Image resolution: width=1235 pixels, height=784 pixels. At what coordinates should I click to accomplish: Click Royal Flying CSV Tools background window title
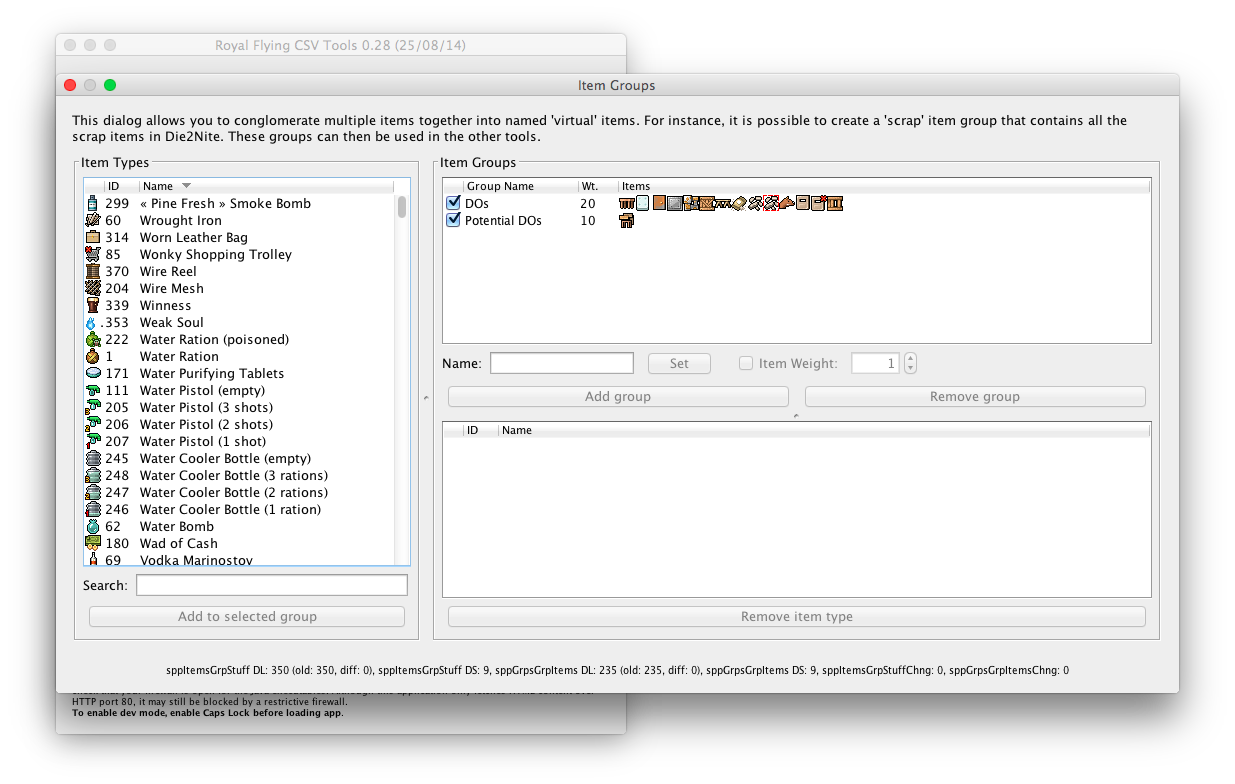(340, 45)
